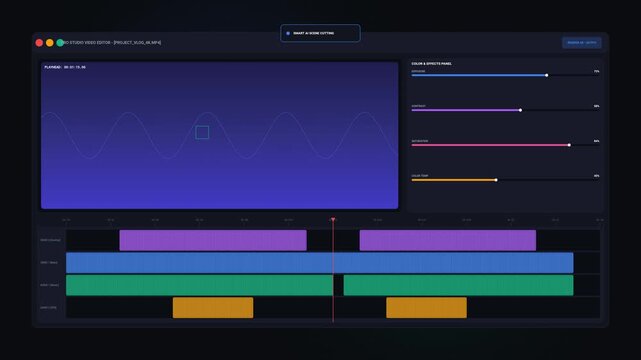641x360 pixels.
Task: Click the blue track's label on timeline
Action: pyautogui.click(x=49, y=263)
